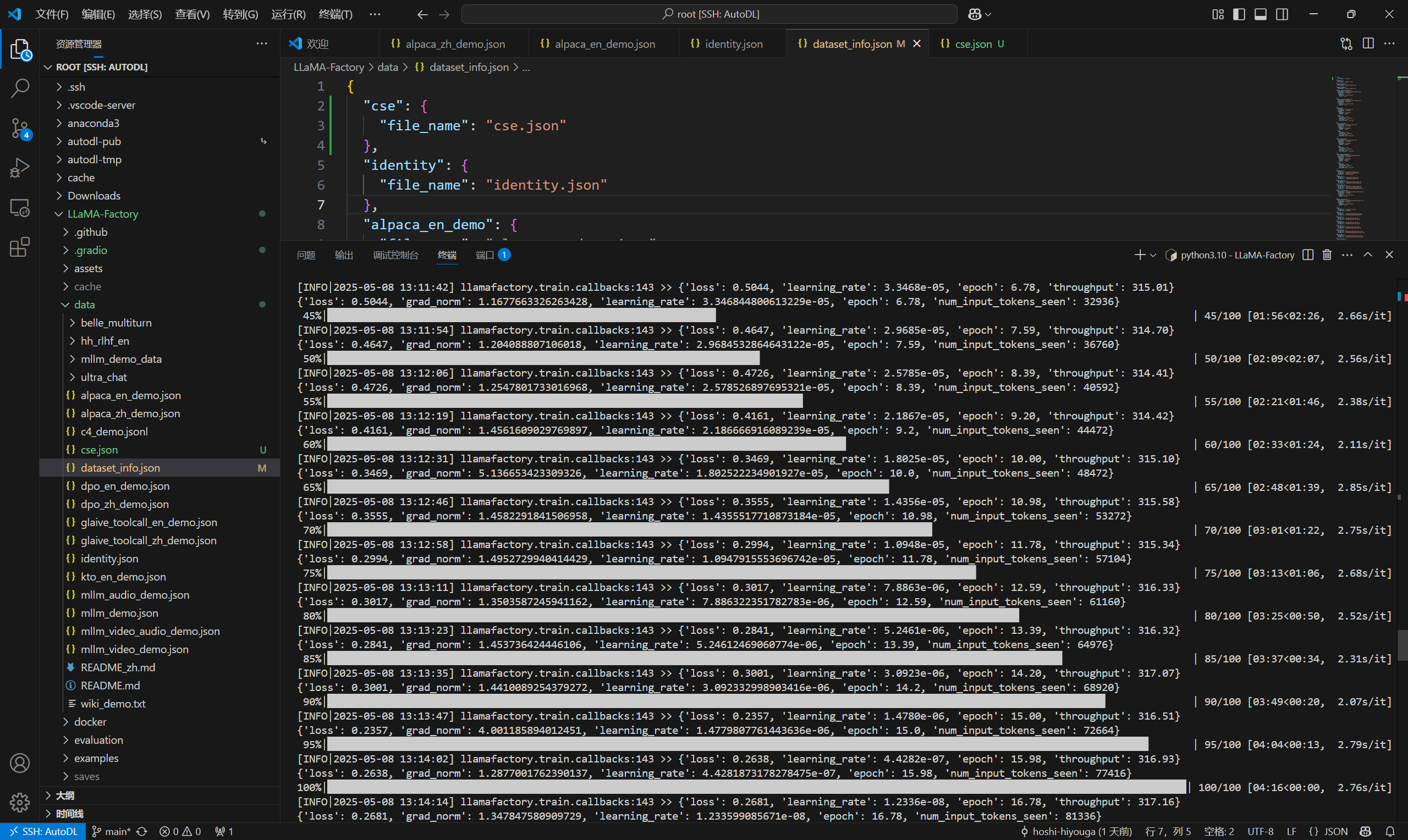Collapse the LLaMA-Factory folder
Screen dimensions: 1408x840
[102, 214]
